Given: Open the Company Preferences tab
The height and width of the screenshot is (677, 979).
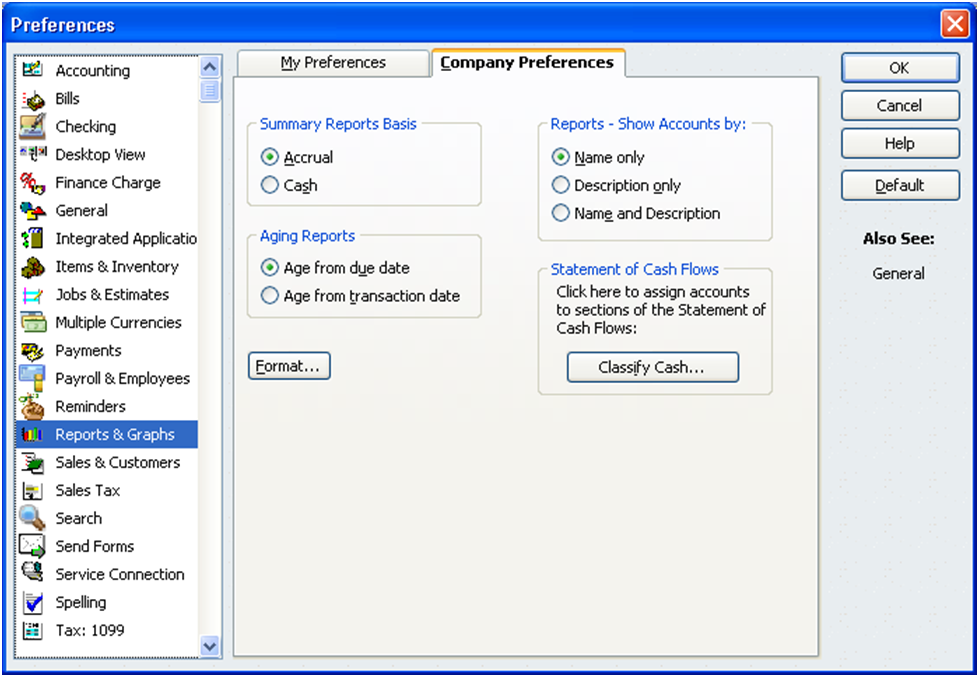Looking at the screenshot, I should point(527,62).
